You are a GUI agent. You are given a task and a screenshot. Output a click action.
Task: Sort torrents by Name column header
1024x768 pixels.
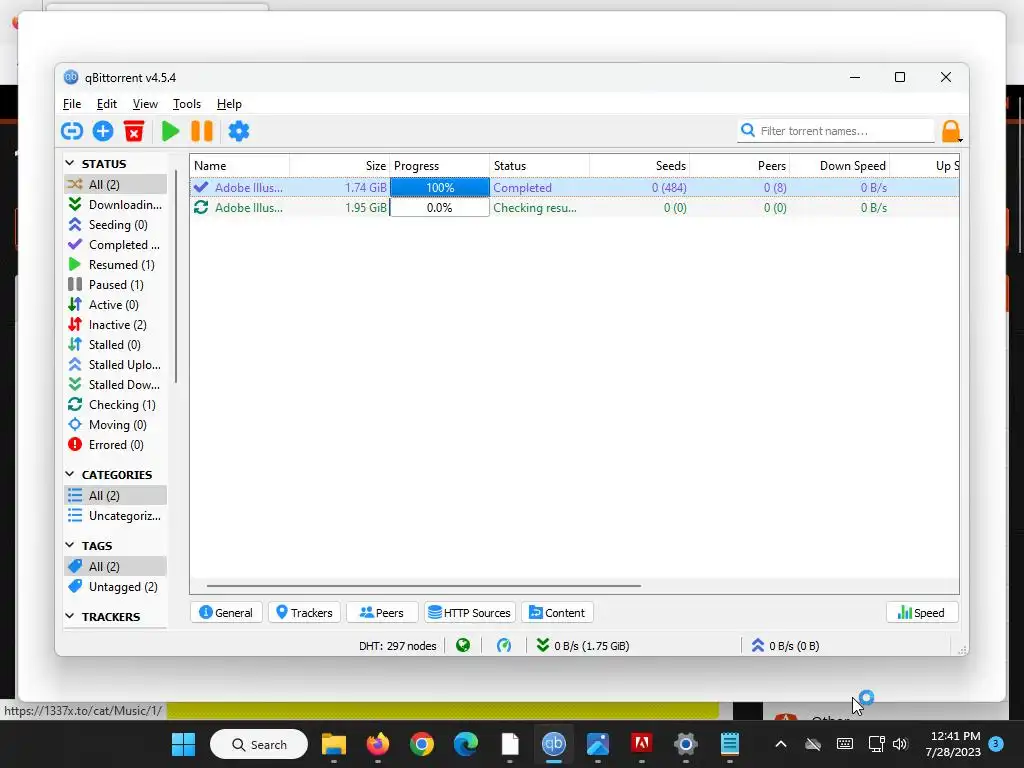[240, 166]
